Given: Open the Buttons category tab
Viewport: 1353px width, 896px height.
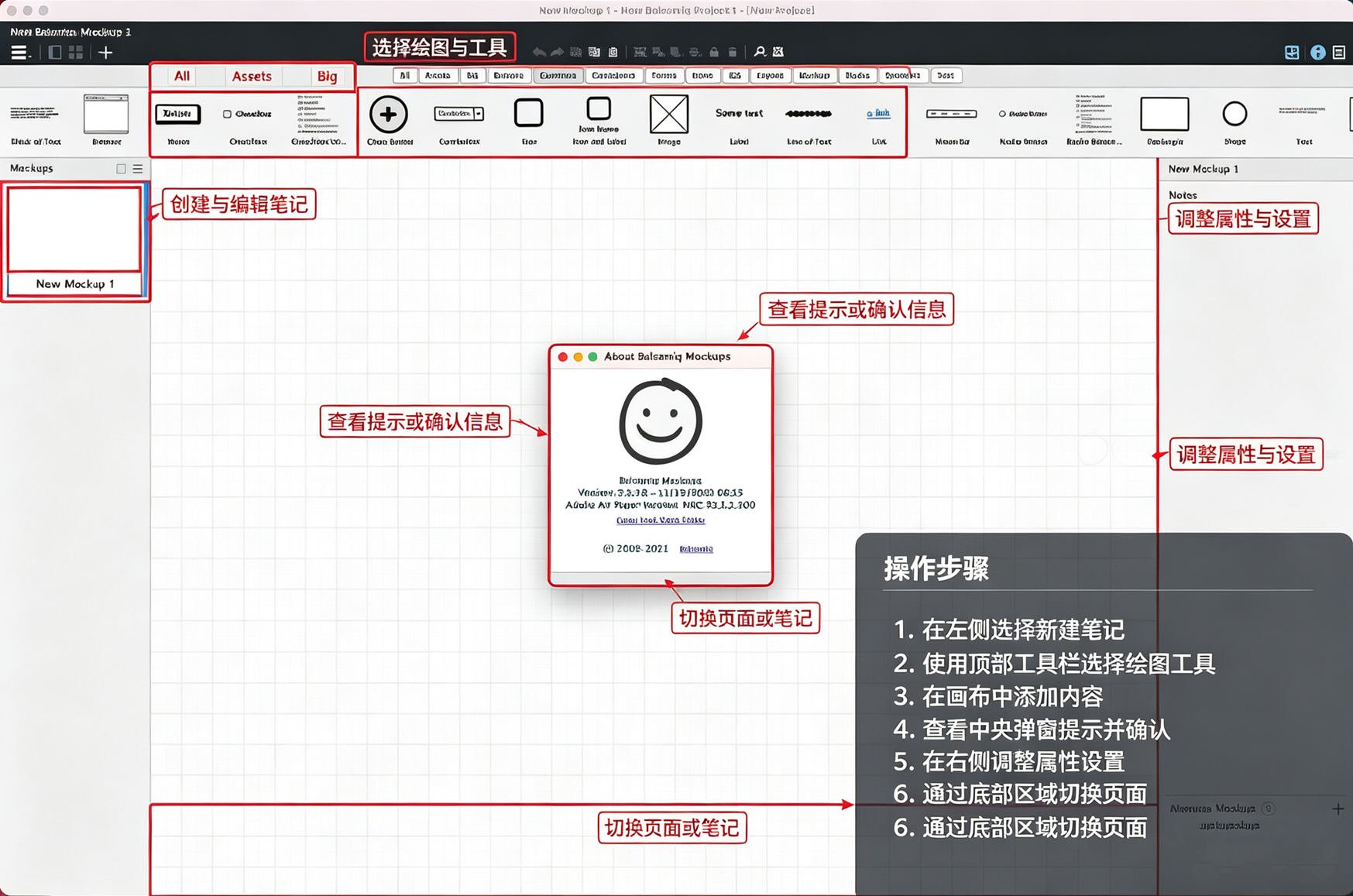Looking at the screenshot, I should 508,76.
